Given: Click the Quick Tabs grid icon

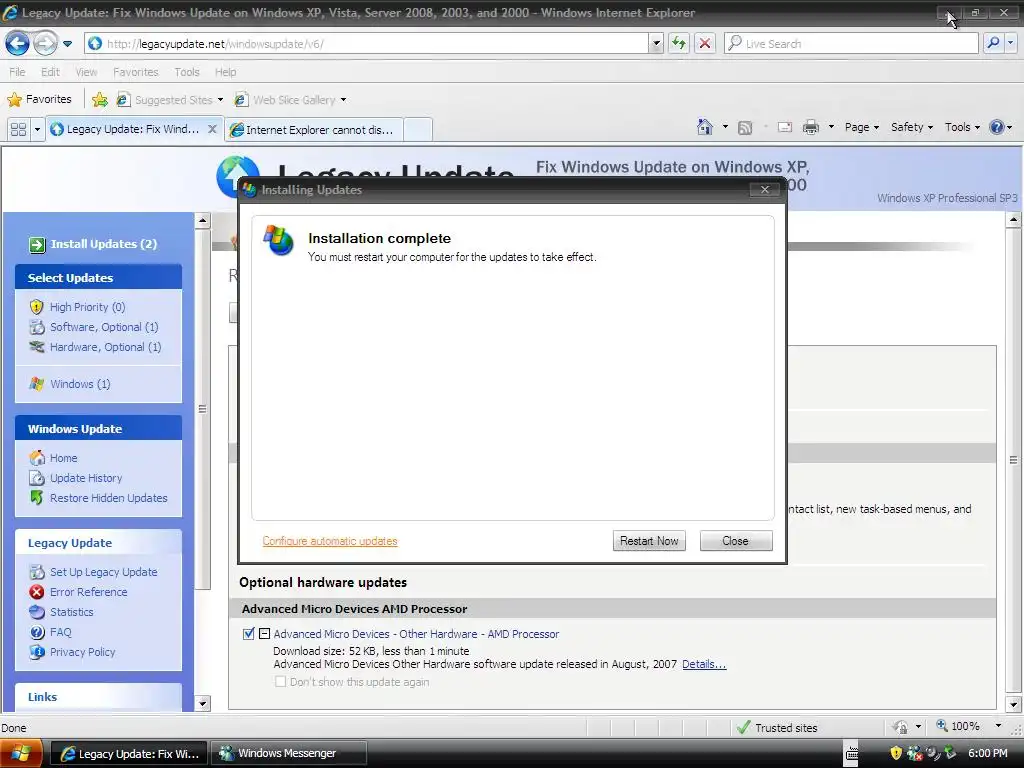Looking at the screenshot, I should pyautogui.click(x=18, y=129).
